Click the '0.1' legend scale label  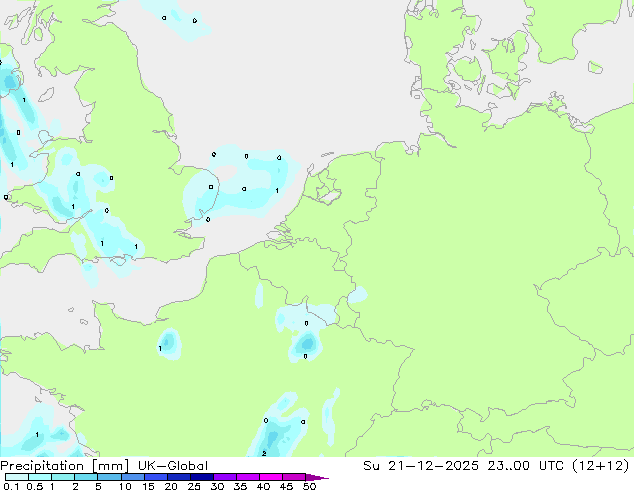[11, 486]
